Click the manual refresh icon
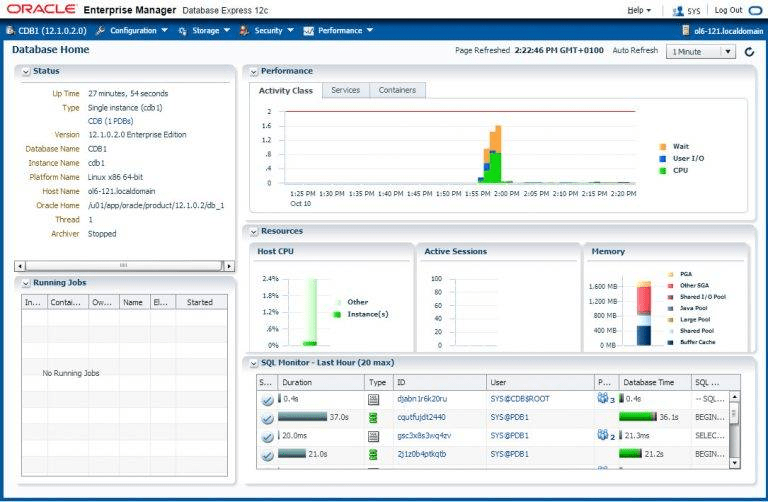Image resolution: width=768 pixels, height=502 pixels. (x=749, y=51)
